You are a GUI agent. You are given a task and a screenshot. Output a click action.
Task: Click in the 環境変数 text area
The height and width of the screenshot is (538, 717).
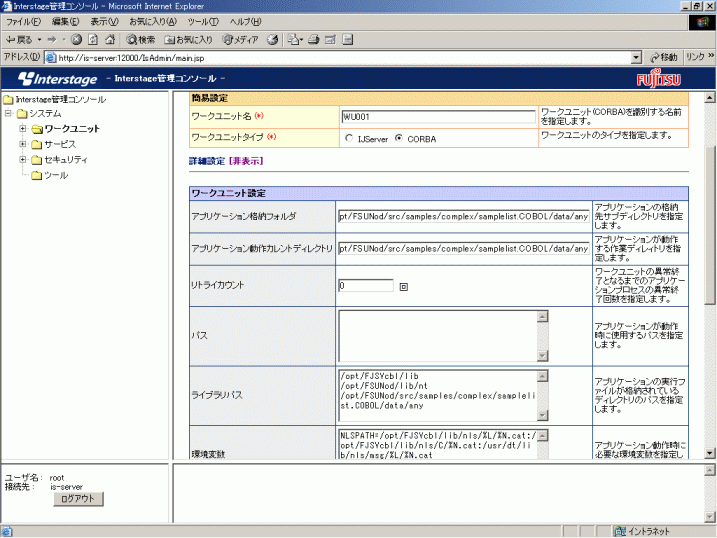438,444
